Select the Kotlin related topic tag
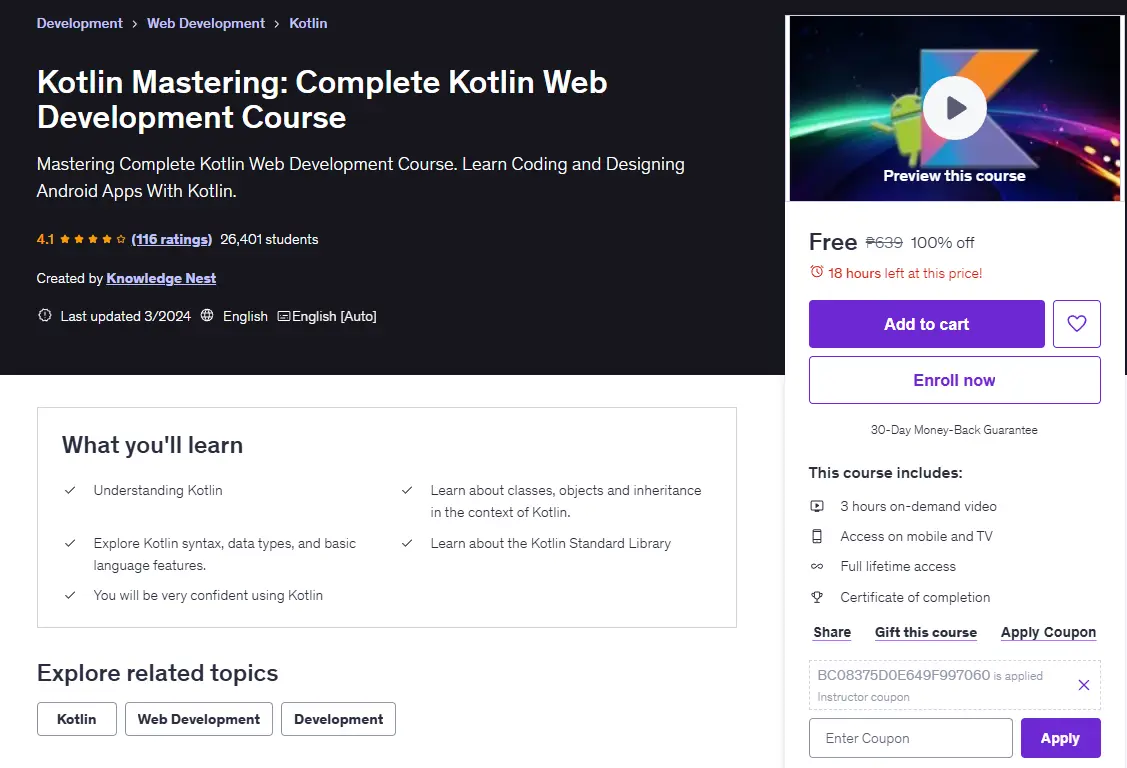This screenshot has width=1127, height=768. [x=77, y=719]
